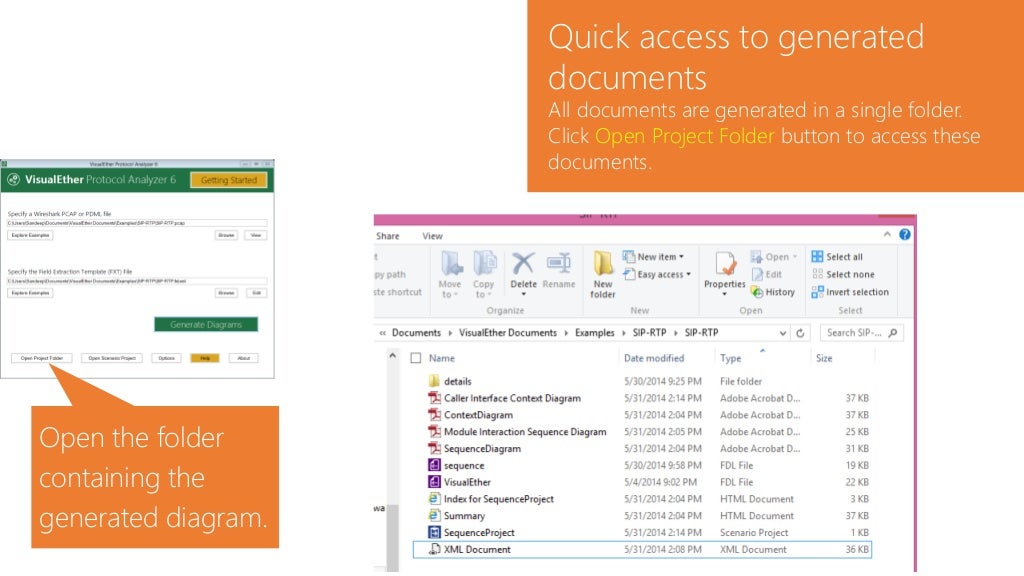The image size is (1024, 576).
Task: Click the Edit item in Open group
Action: (x=767, y=274)
